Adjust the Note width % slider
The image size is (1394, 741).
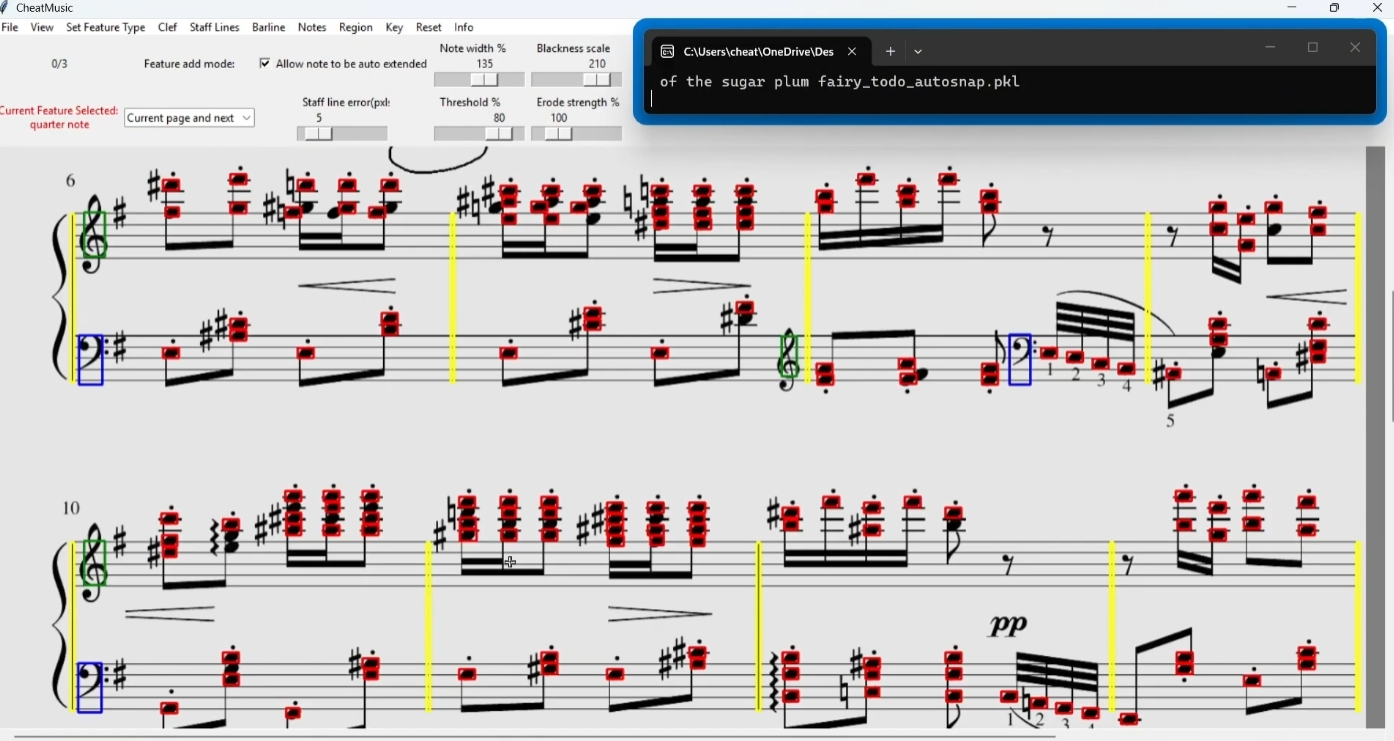[480, 80]
